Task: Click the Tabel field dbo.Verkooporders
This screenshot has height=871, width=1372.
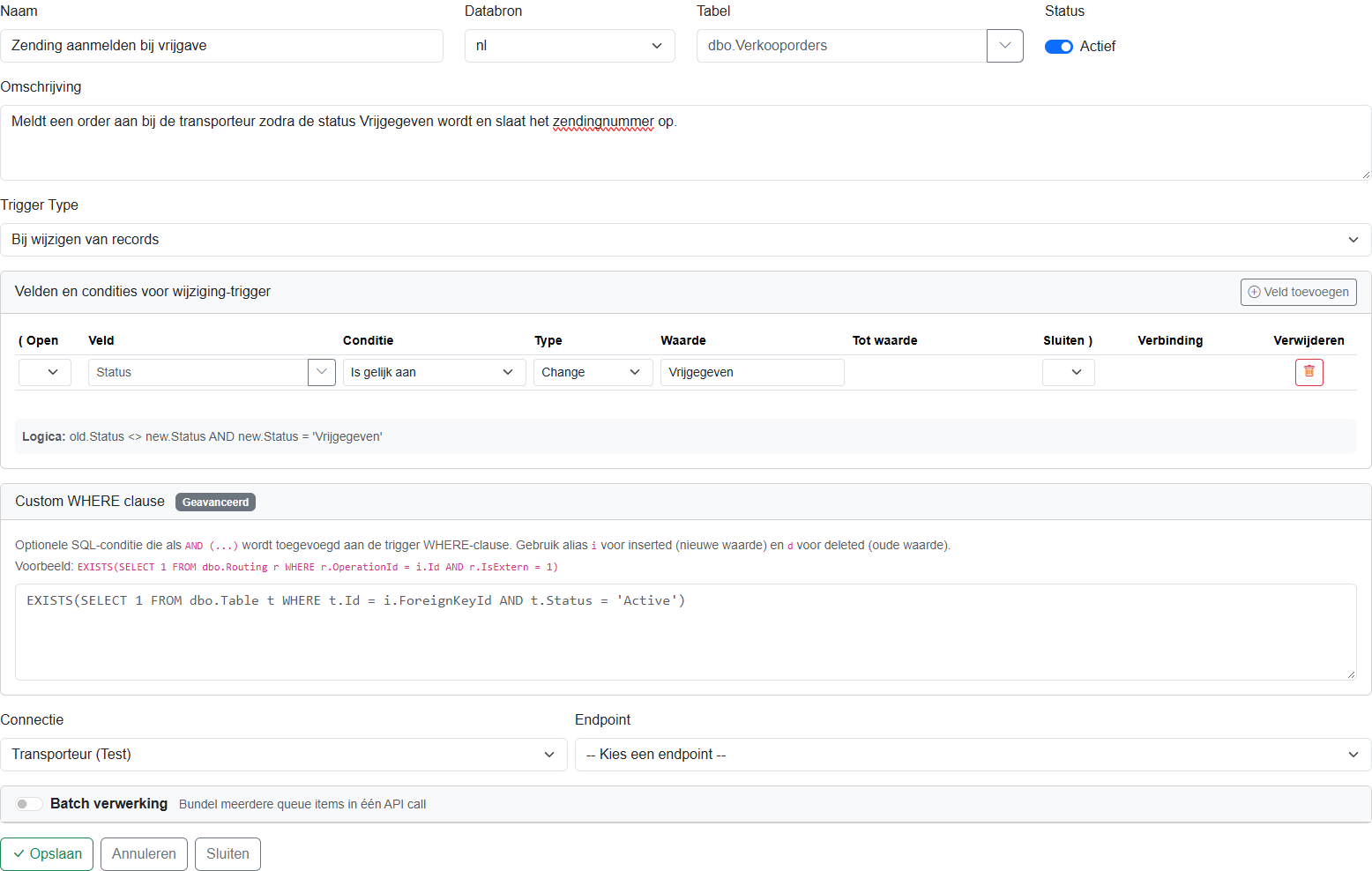Action: 842,46
